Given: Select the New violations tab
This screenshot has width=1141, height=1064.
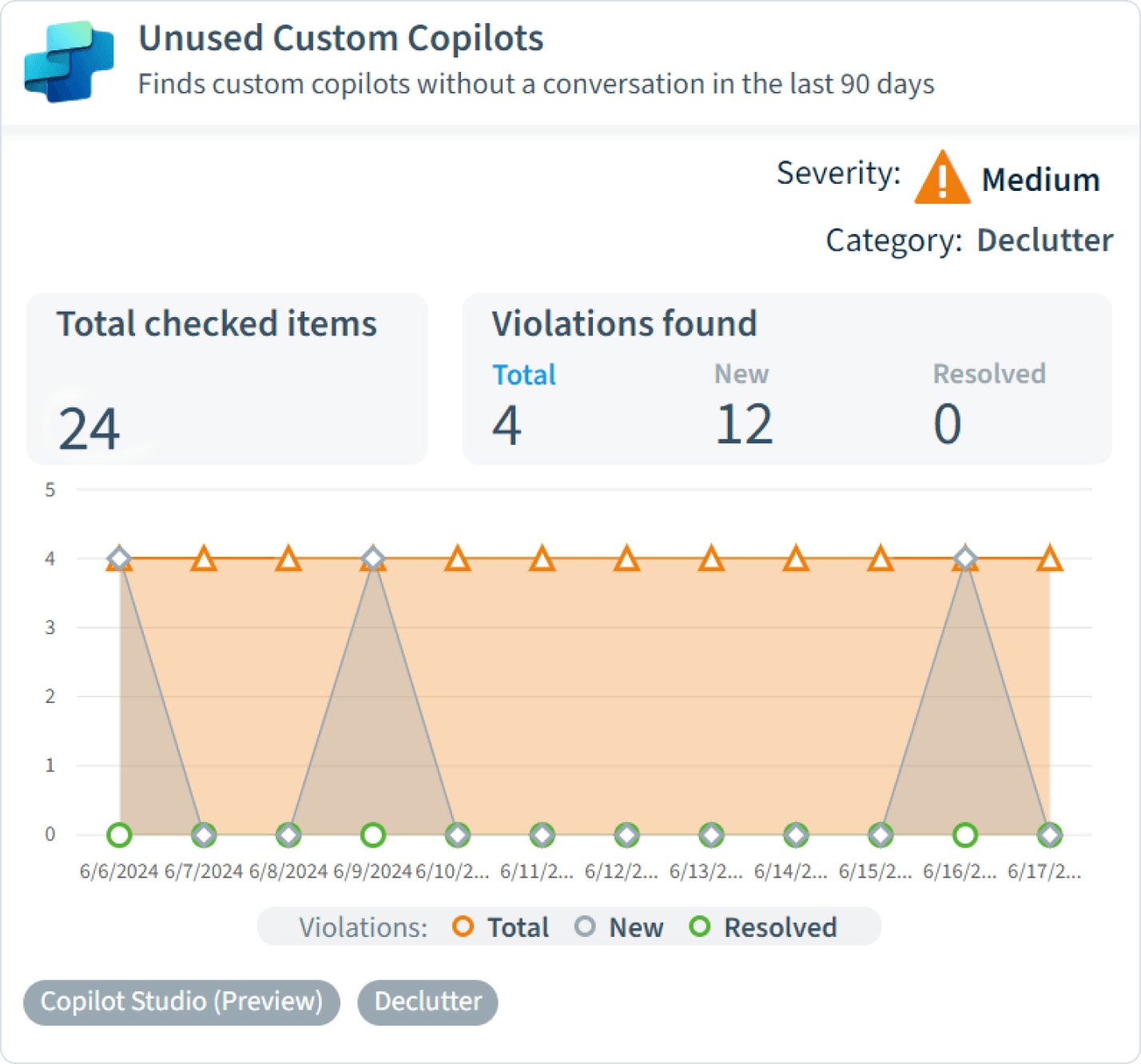Looking at the screenshot, I should [741, 374].
